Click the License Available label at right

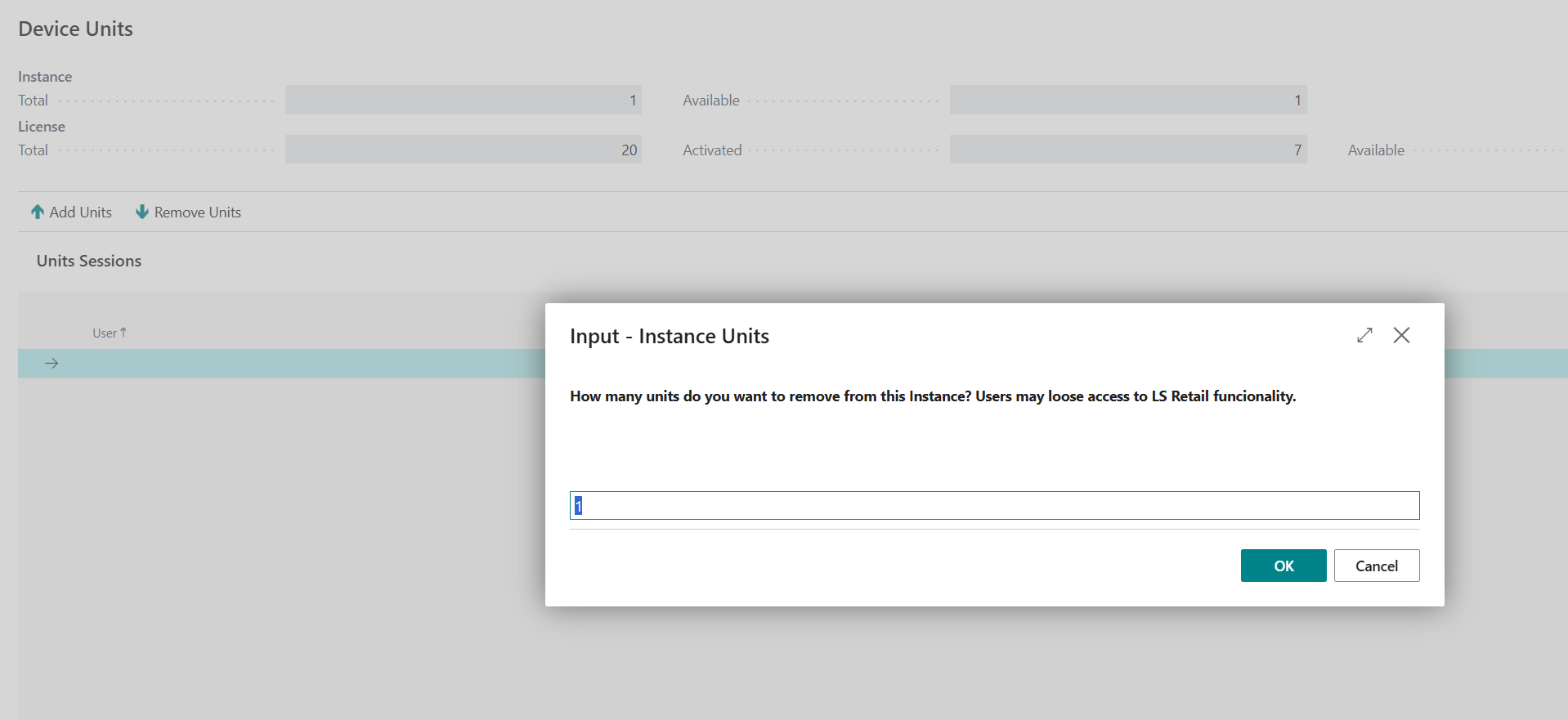click(x=1376, y=150)
